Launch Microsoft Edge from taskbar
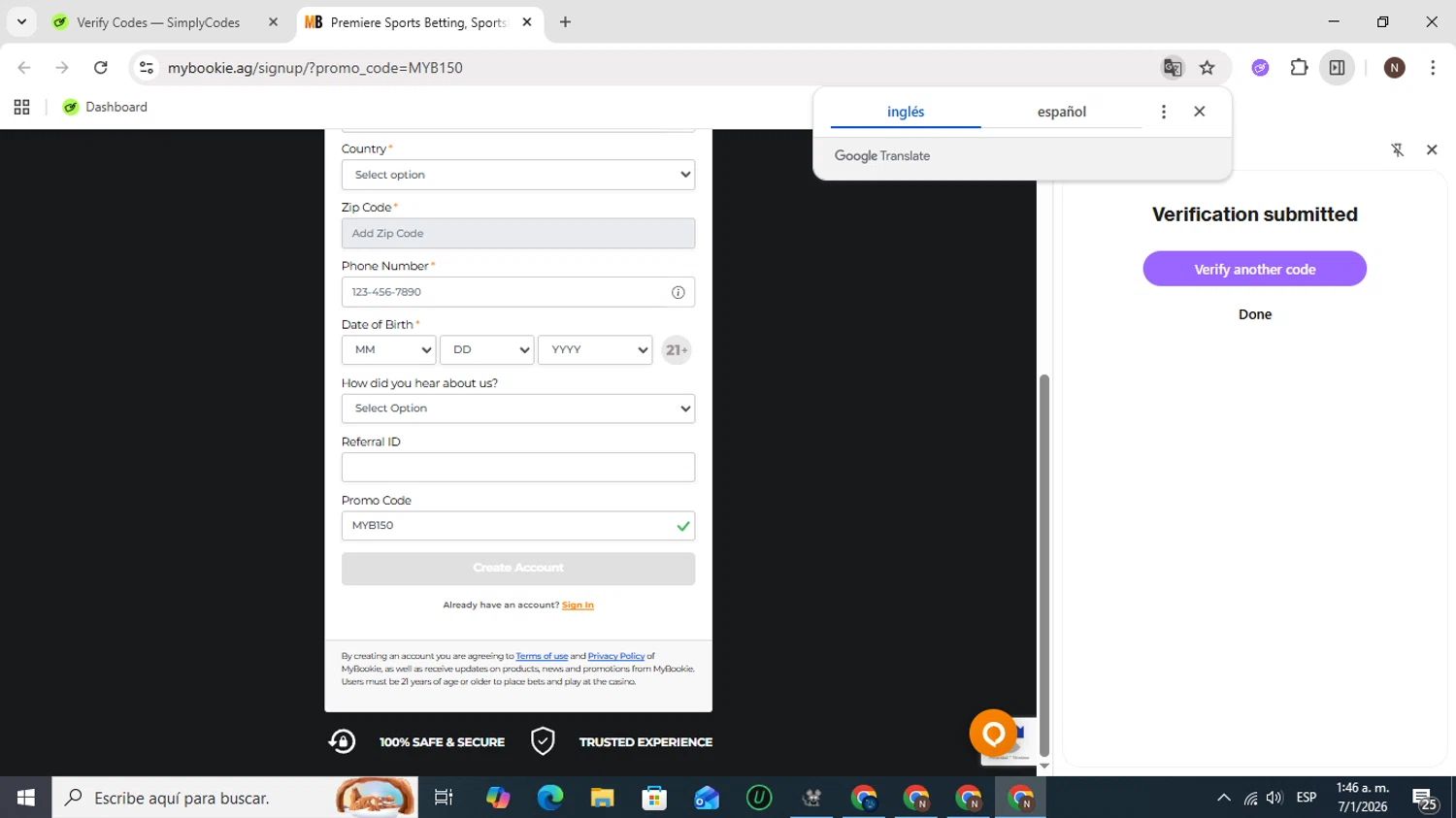The height and width of the screenshot is (818, 1456). coord(550,798)
